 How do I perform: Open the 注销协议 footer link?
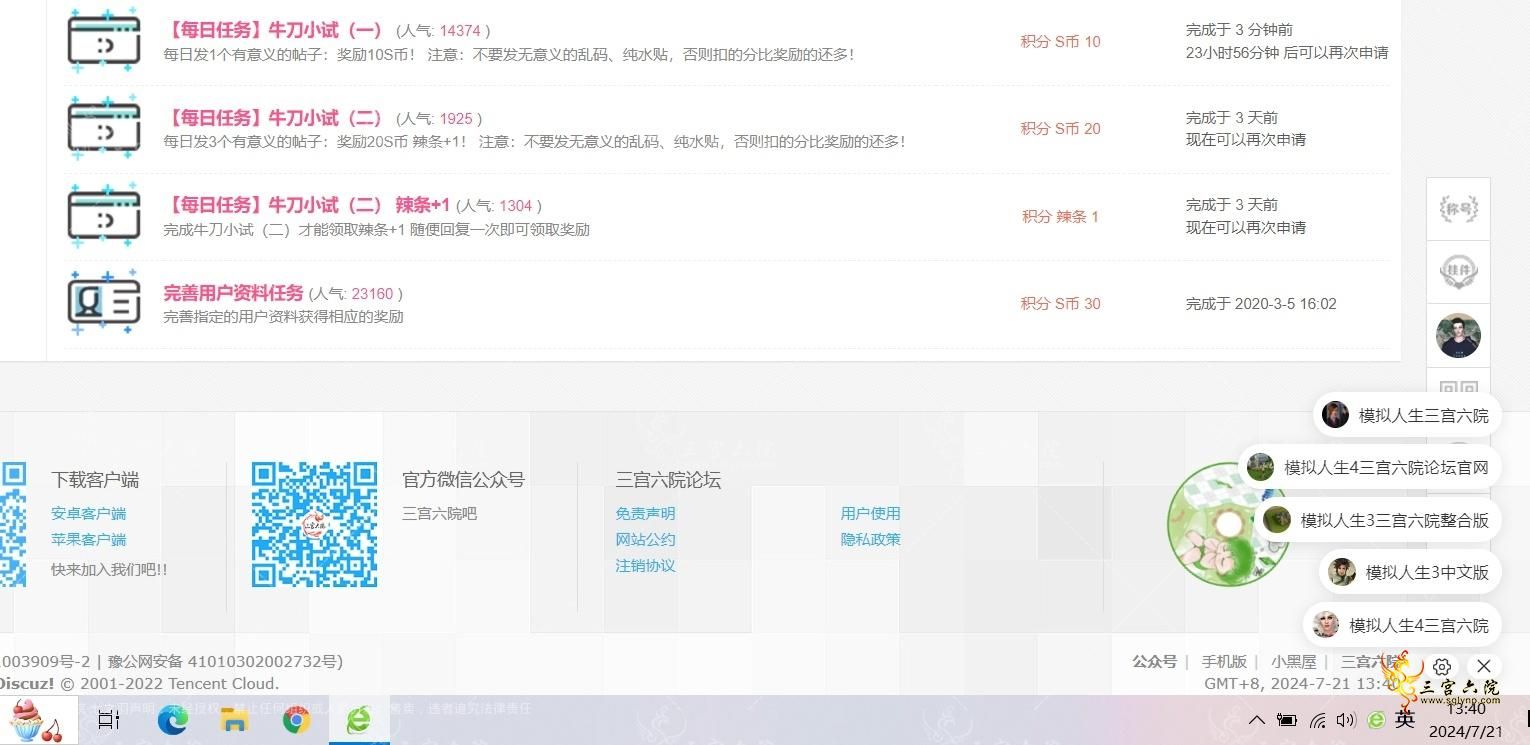646,565
